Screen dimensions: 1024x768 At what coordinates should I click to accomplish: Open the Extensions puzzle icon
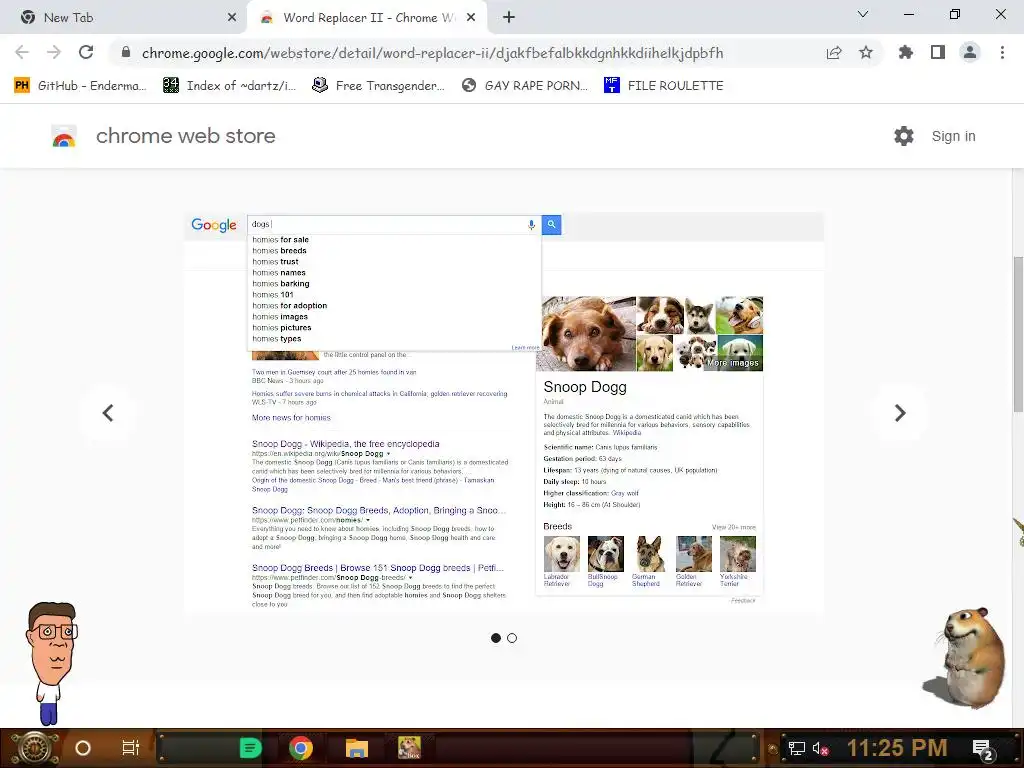(x=906, y=52)
